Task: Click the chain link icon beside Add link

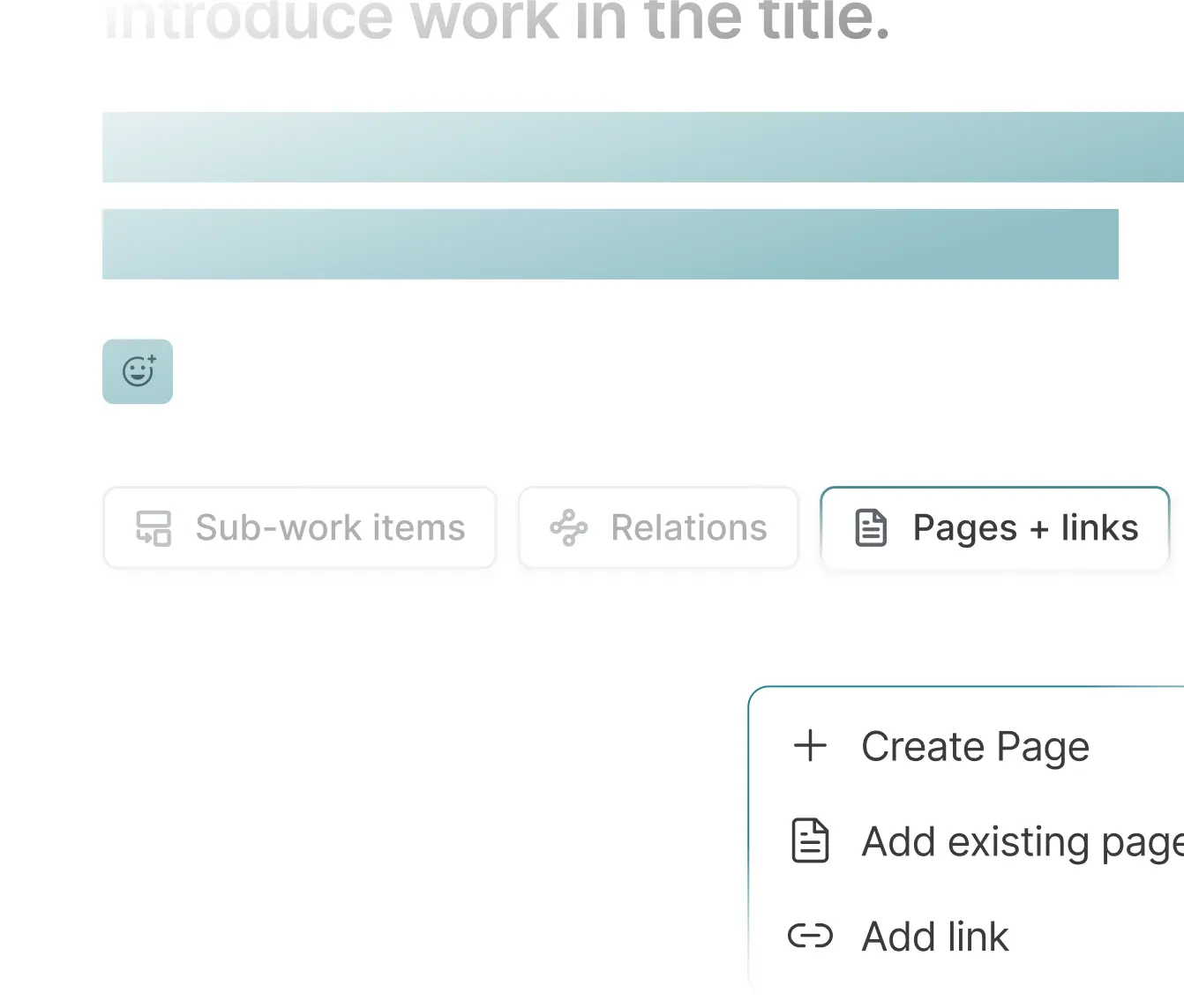Action: tap(810, 936)
